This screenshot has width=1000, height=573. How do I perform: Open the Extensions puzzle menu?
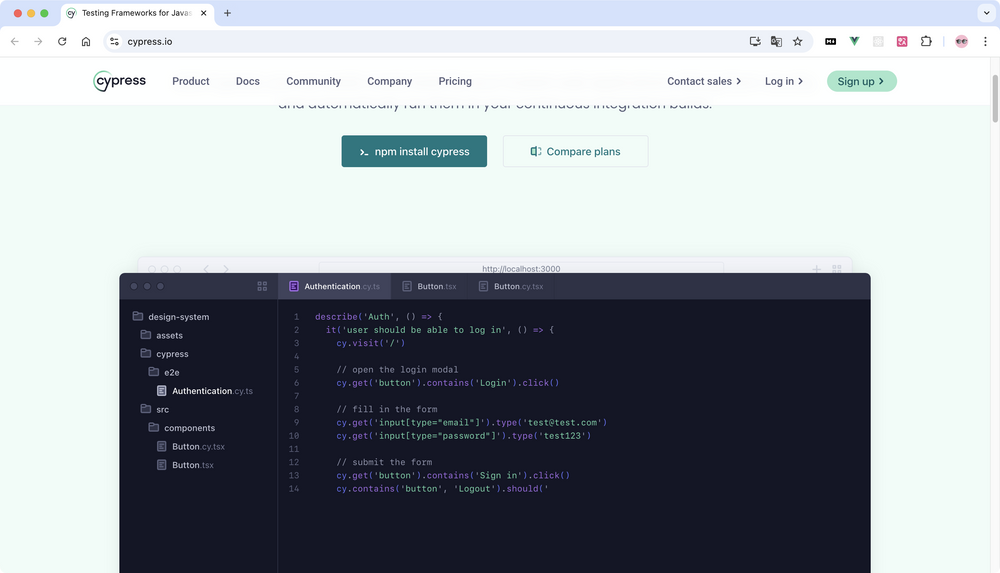tap(926, 41)
